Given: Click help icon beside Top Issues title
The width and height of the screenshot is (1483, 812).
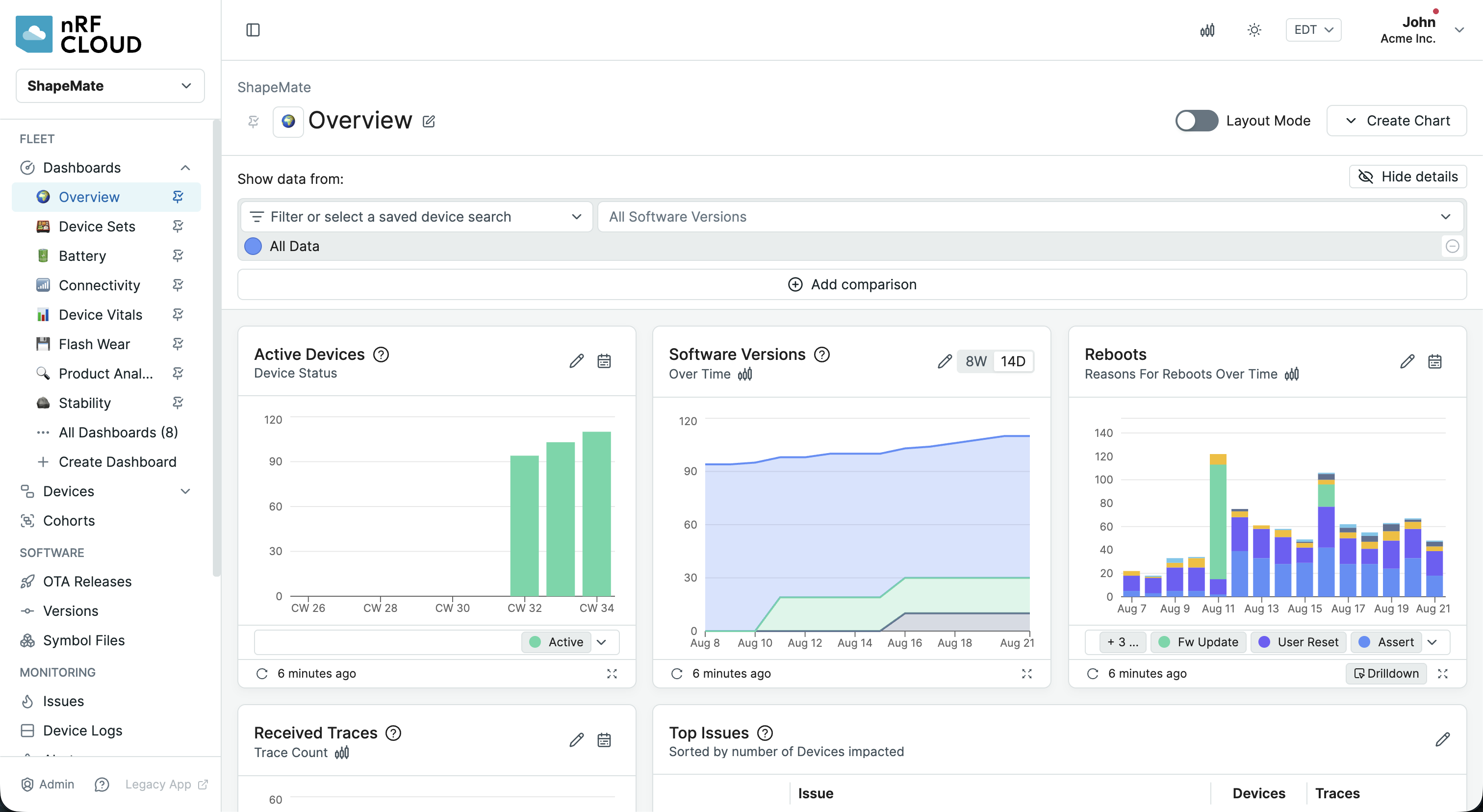Looking at the screenshot, I should click(765, 733).
